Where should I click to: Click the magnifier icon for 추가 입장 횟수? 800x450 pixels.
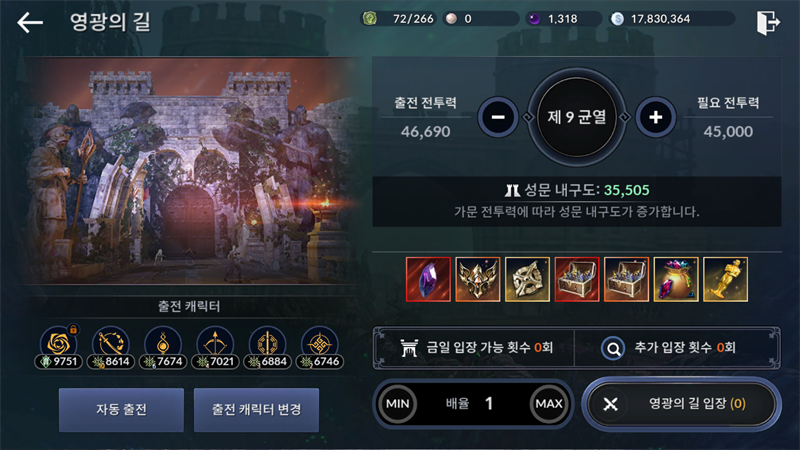[613, 348]
